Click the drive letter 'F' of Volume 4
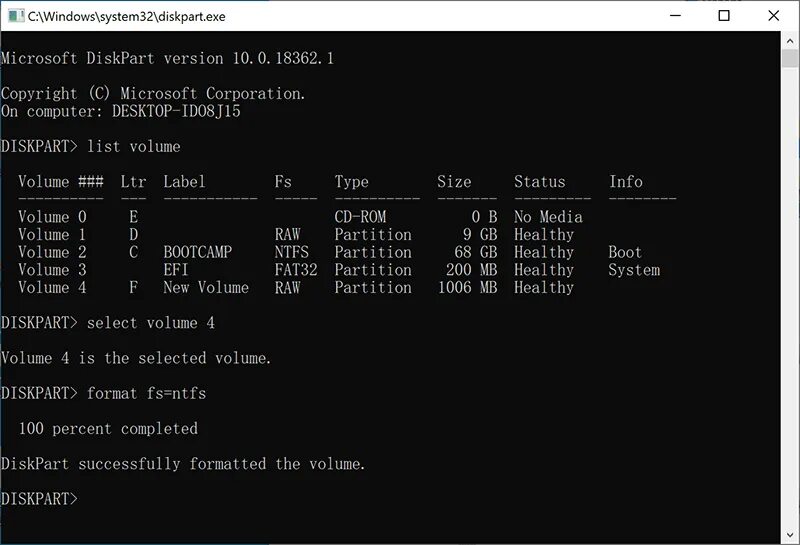 pos(133,287)
